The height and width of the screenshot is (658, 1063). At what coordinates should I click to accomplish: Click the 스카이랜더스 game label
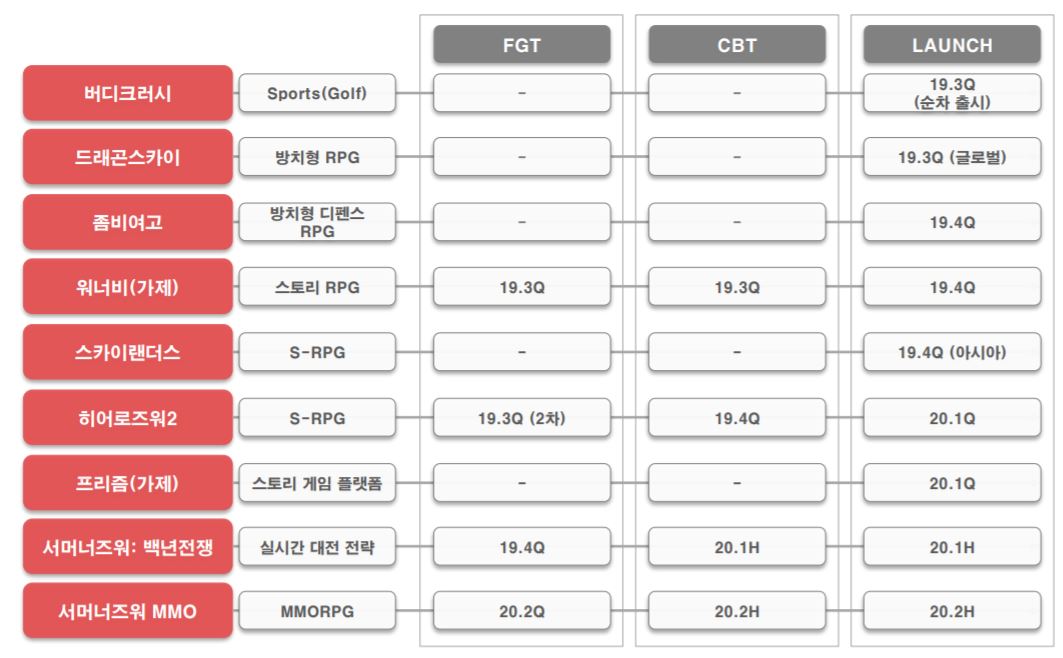[x=128, y=352]
